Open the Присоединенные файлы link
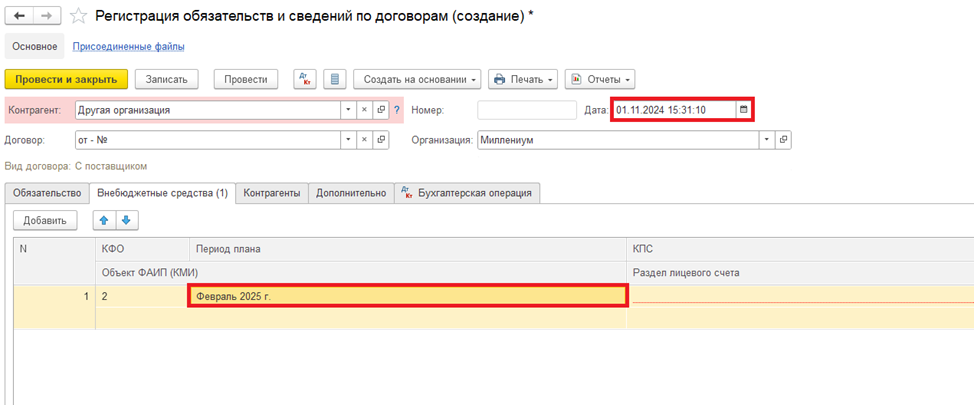The width and height of the screenshot is (974, 405). click(x=129, y=47)
